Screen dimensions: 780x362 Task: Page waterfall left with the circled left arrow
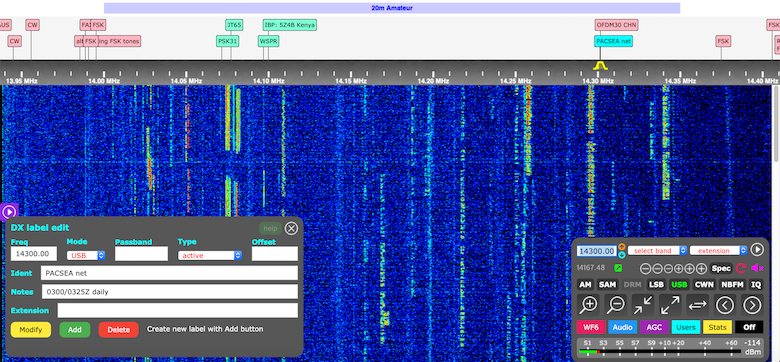pos(725,304)
